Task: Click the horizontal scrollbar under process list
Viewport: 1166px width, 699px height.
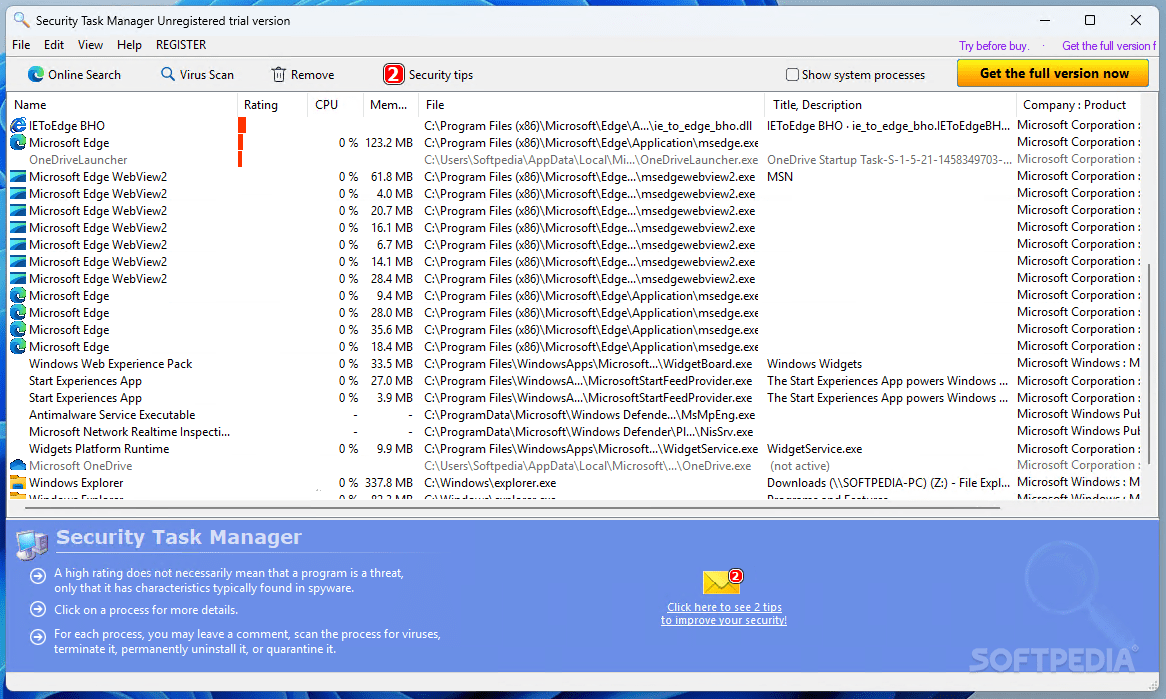Action: (512, 508)
